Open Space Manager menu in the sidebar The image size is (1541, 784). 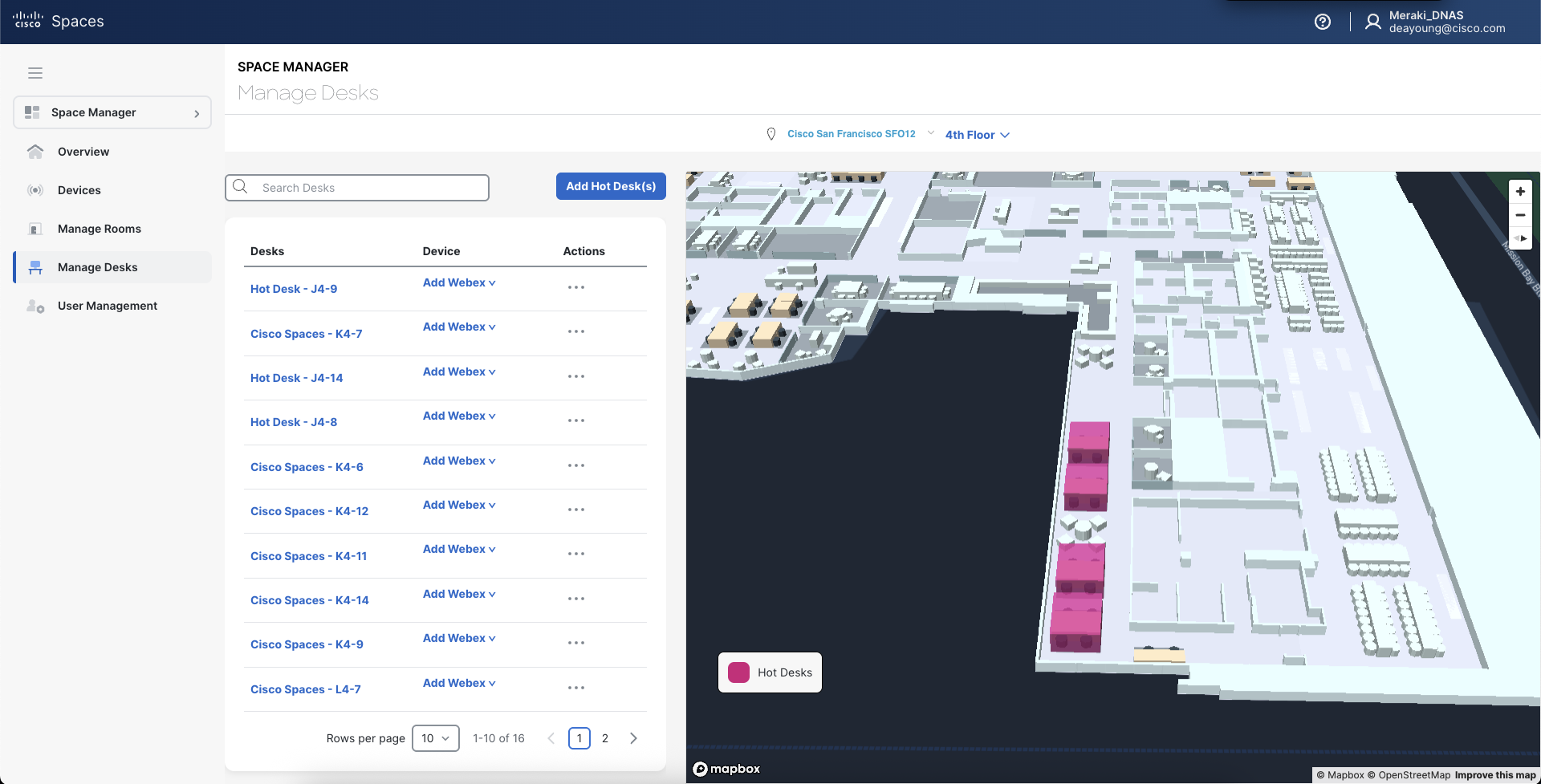click(92, 112)
